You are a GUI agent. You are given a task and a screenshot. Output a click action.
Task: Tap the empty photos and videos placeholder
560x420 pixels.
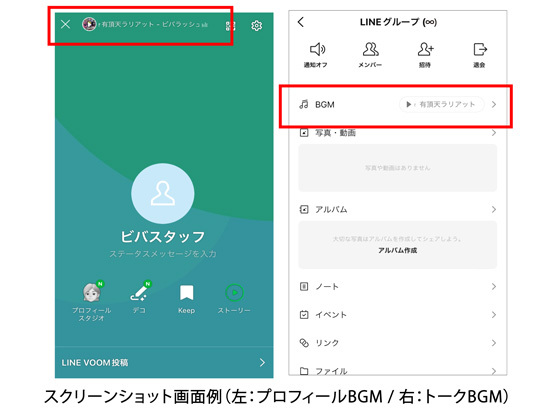pos(398,168)
